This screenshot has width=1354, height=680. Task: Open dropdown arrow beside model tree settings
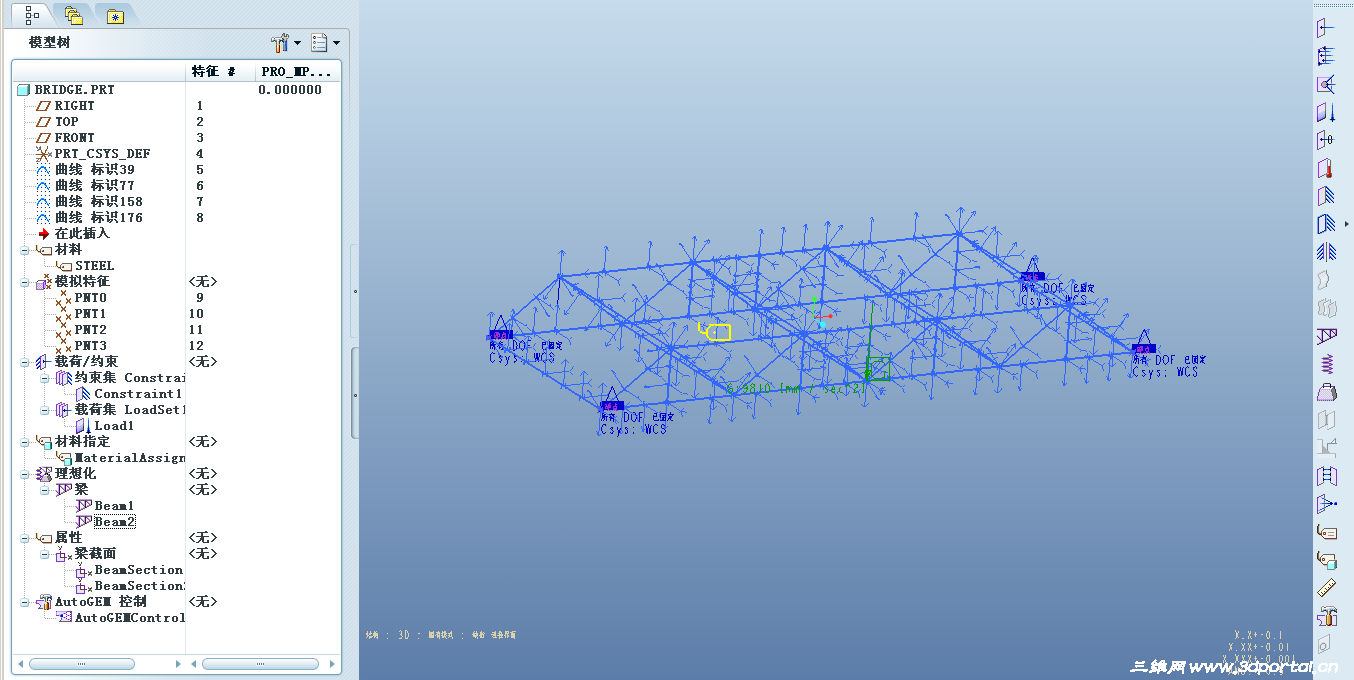click(x=298, y=43)
